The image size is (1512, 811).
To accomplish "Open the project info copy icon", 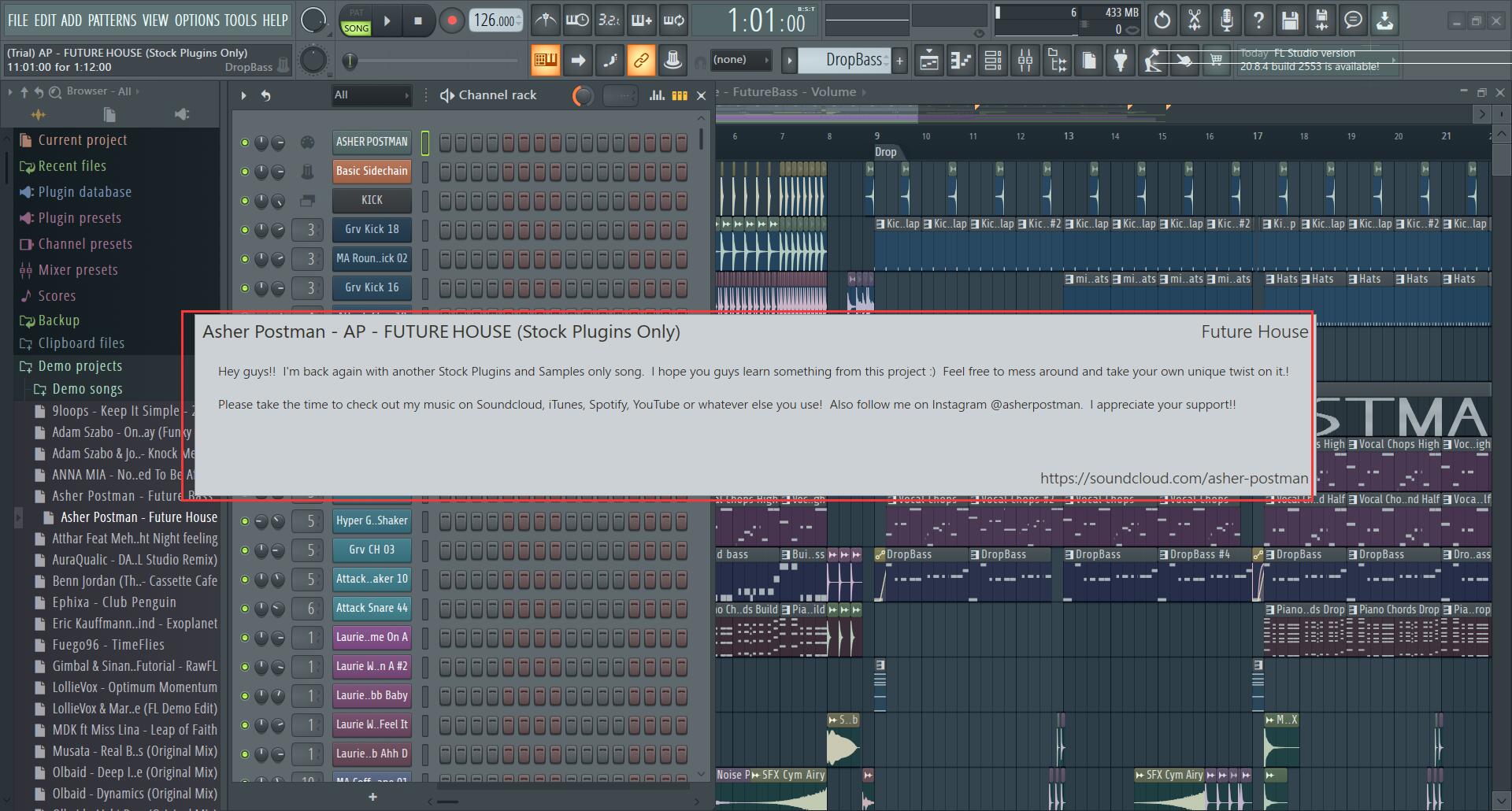I will [x=1089, y=60].
